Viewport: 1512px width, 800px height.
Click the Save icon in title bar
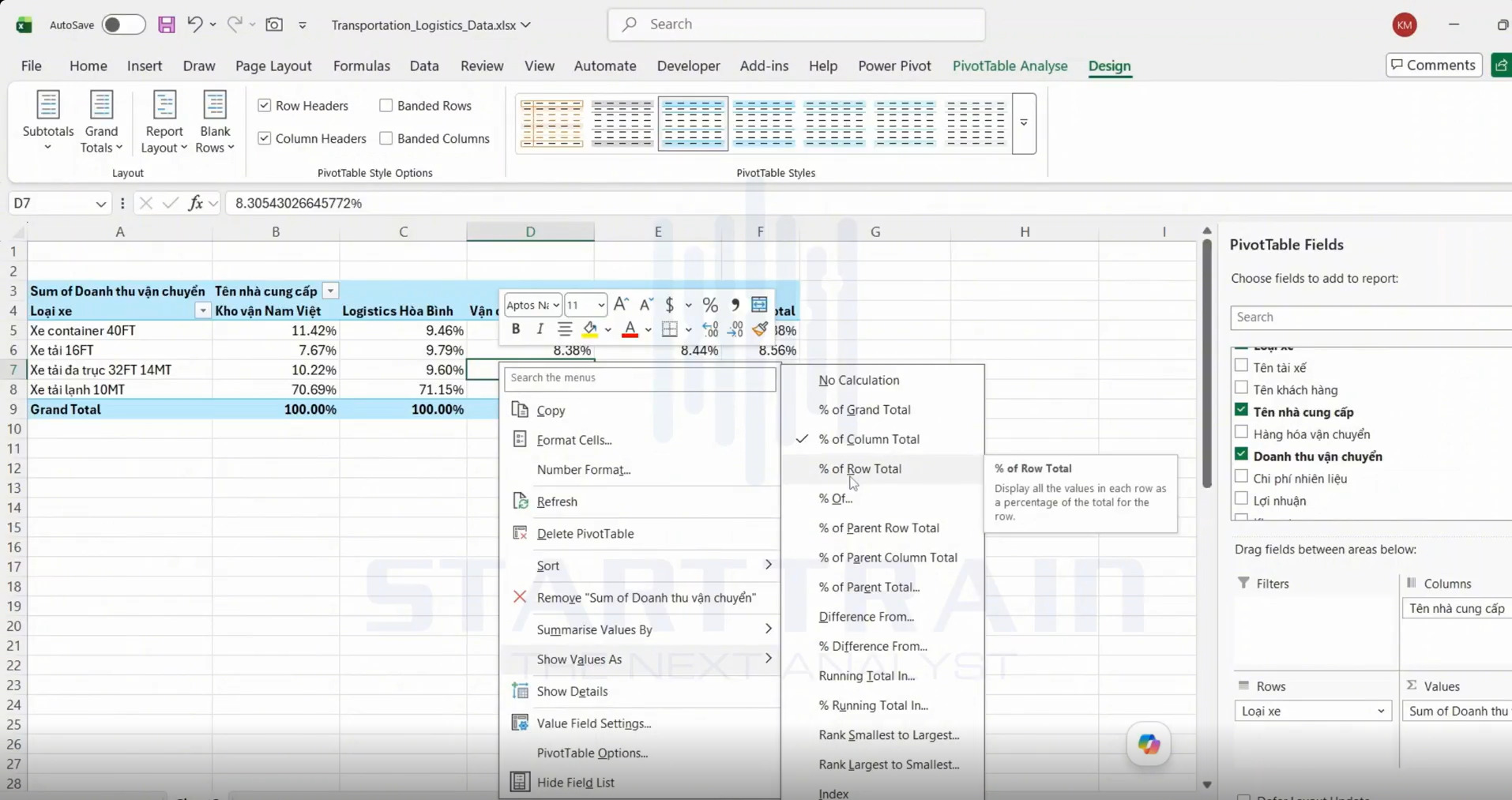(x=166, y=24)
